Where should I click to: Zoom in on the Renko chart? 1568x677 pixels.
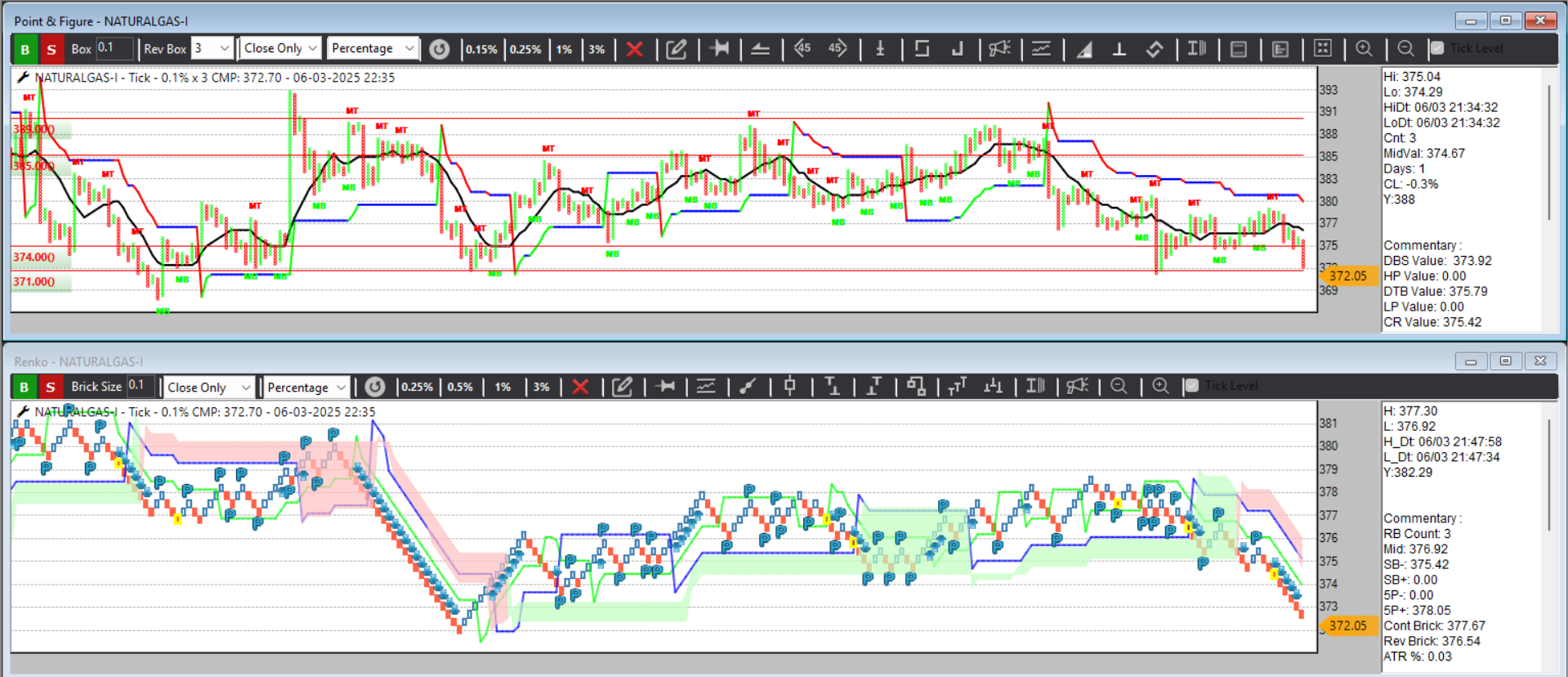pyautogui.click(x=1160, y=385)
